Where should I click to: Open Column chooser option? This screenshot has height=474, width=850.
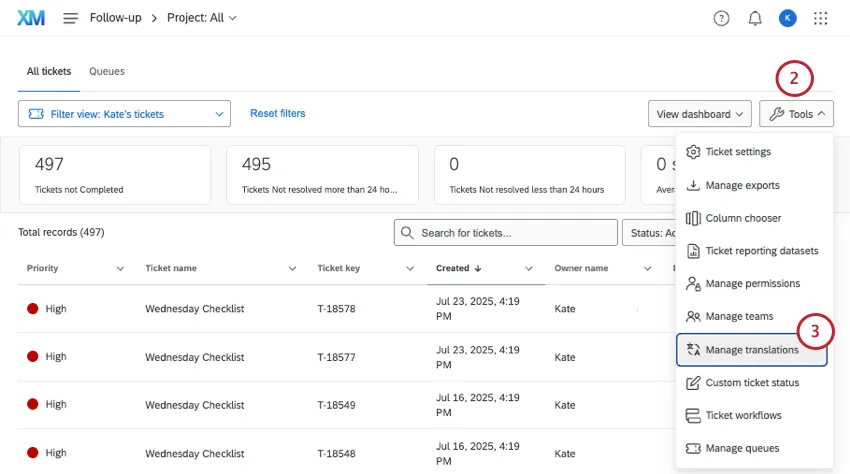(x=743, y=218)
